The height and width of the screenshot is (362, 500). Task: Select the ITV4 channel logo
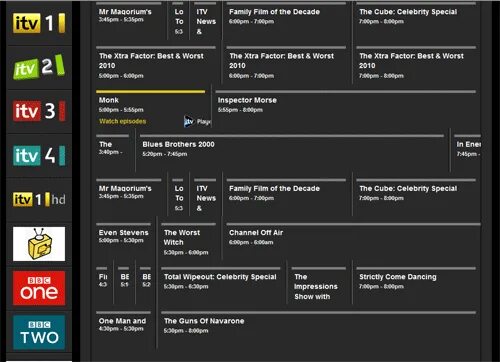39,155
